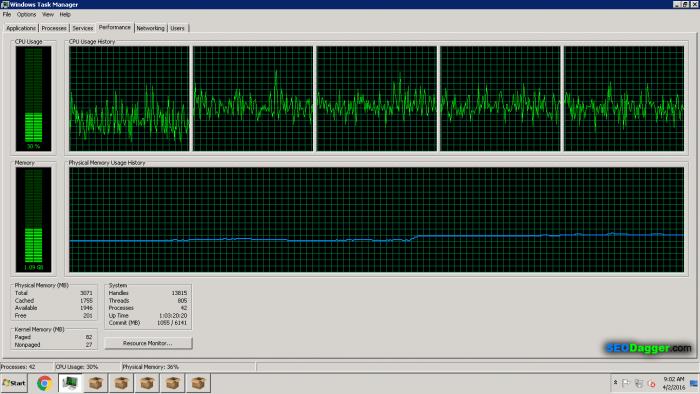The width and height of the screenshot is (700, 394).
Task: Click the Action Center flag tray icon
Action: point(626,383)
